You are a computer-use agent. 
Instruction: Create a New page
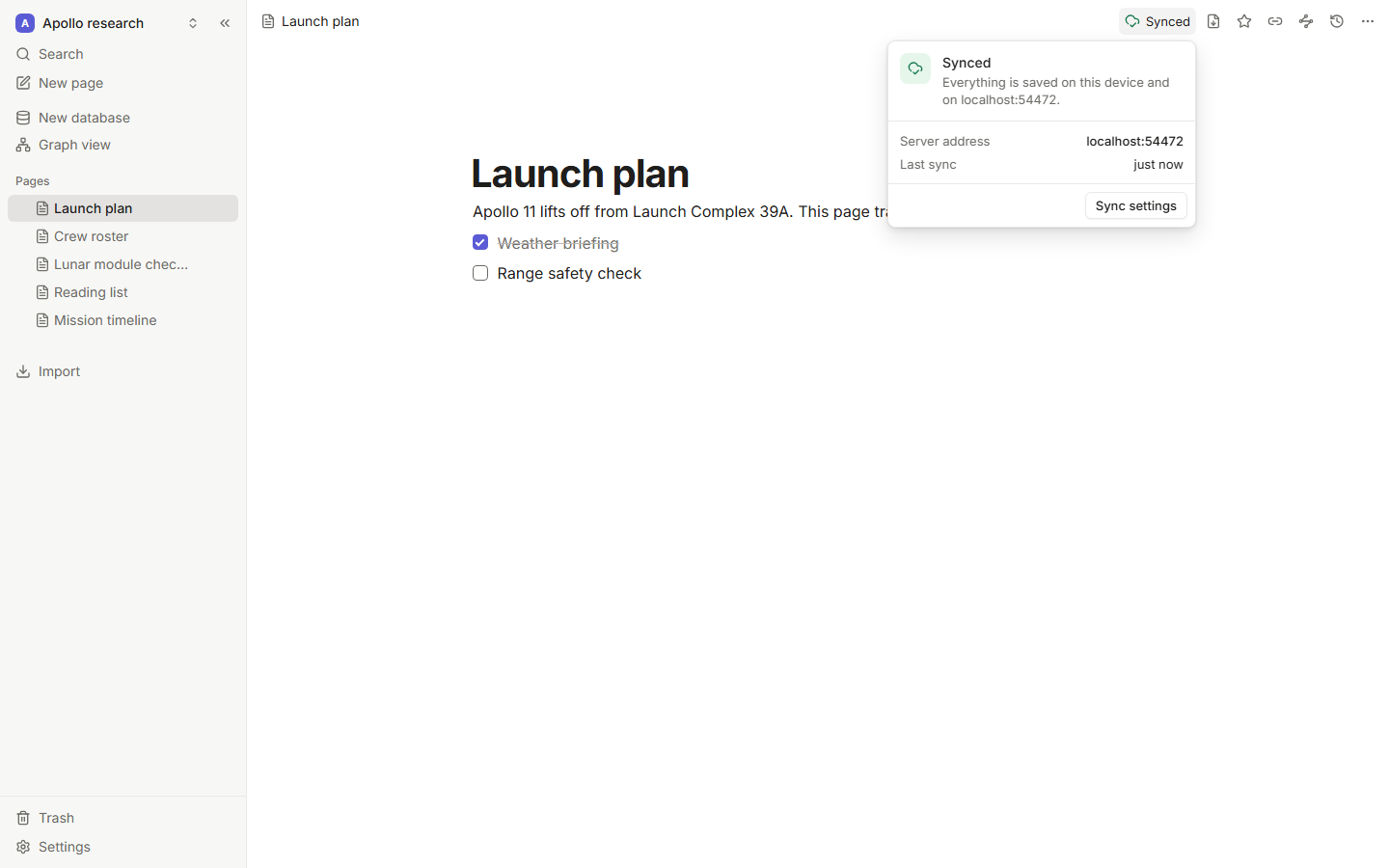click(x=123, y=83)
